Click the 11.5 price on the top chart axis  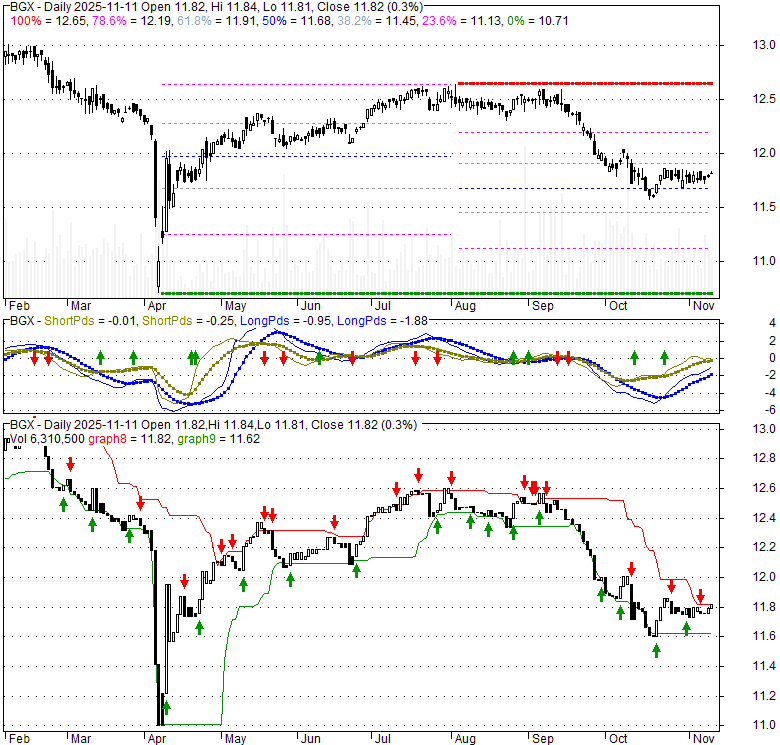(764, 207)
